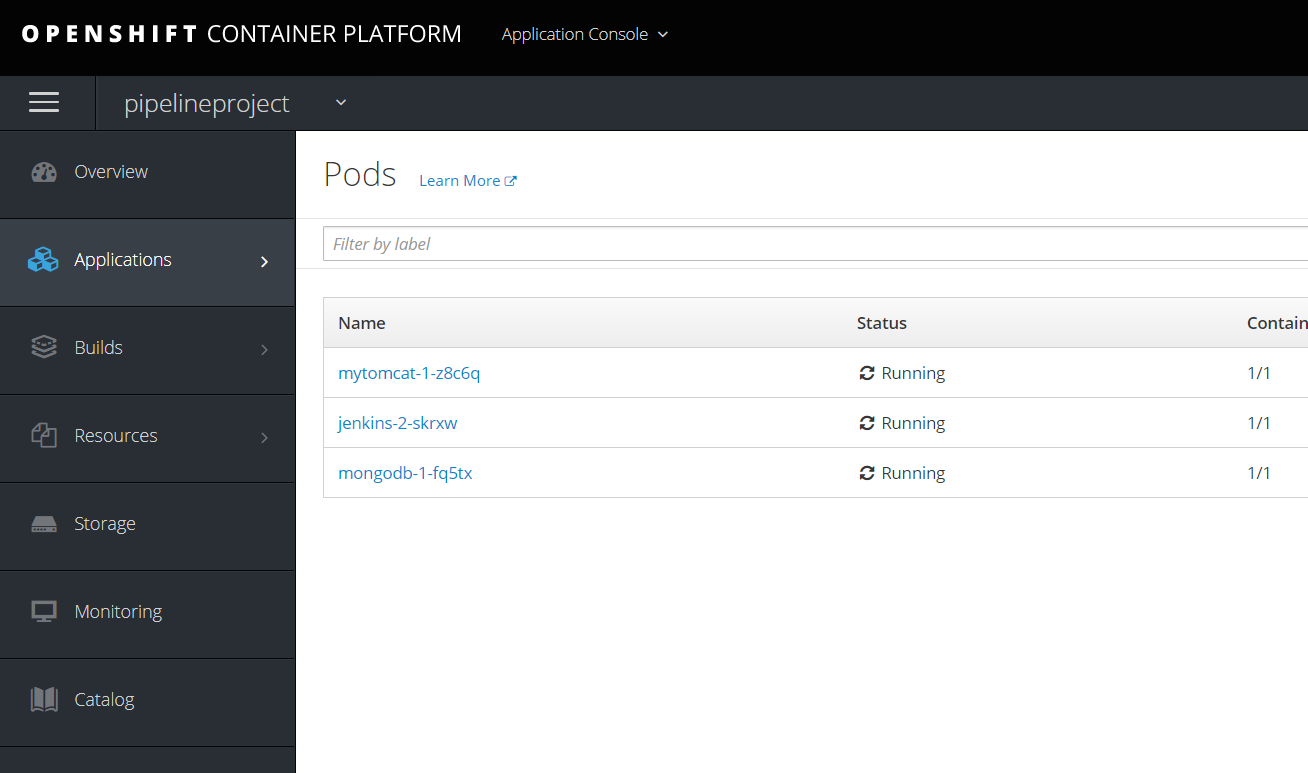This screenshot has width=1308, height=773.
Task: Click the hamburger menu icon
Action: pyautogui.click(x=44, y=103)
